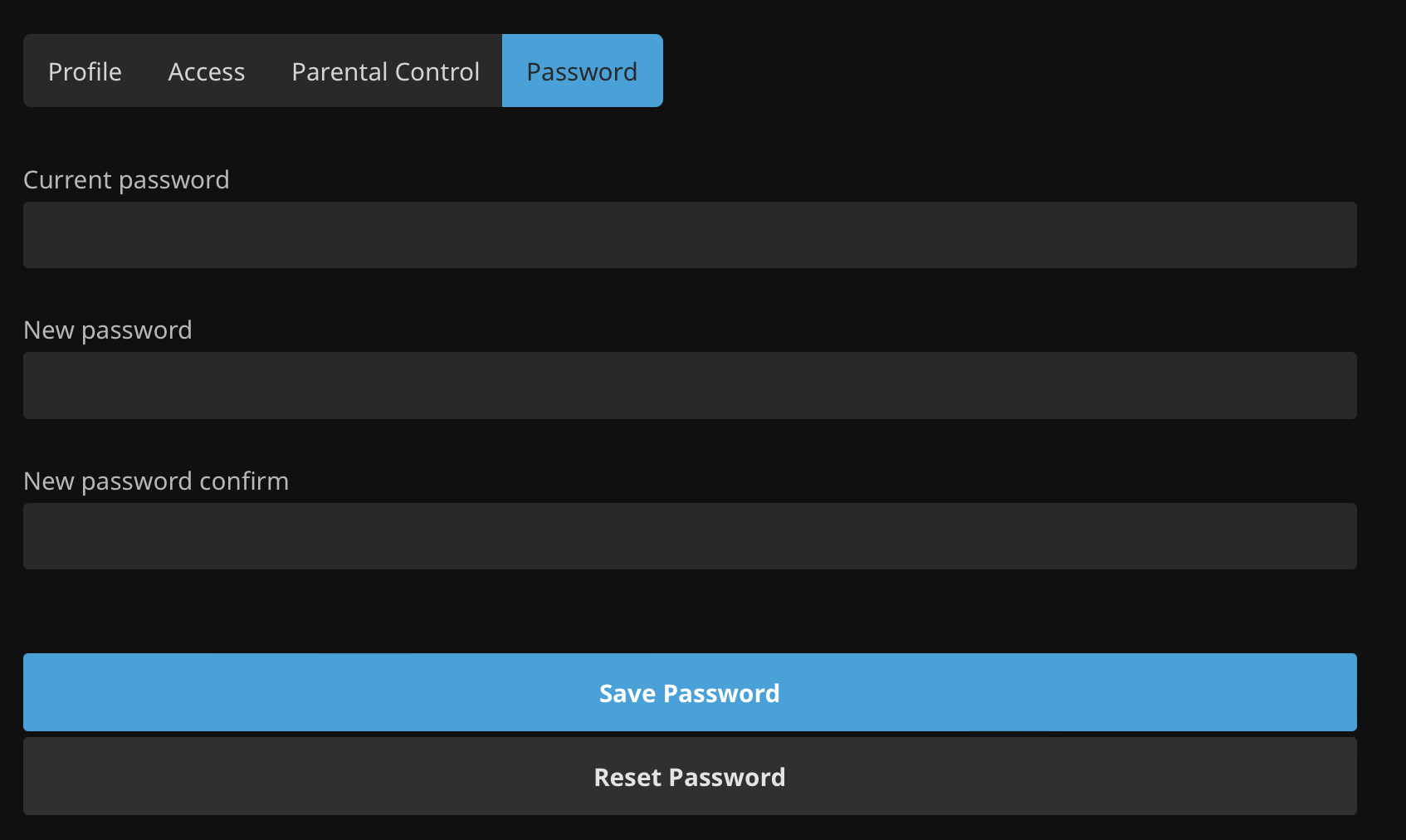
Task: Focus the New password input field
Action: point(690,385)
